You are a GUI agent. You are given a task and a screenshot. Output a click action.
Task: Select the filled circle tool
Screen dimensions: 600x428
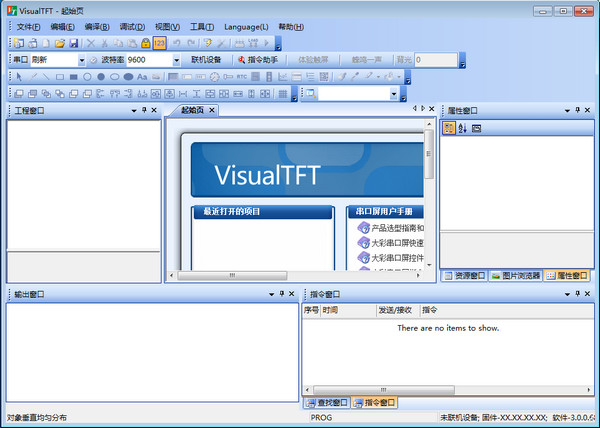[101, 77]
